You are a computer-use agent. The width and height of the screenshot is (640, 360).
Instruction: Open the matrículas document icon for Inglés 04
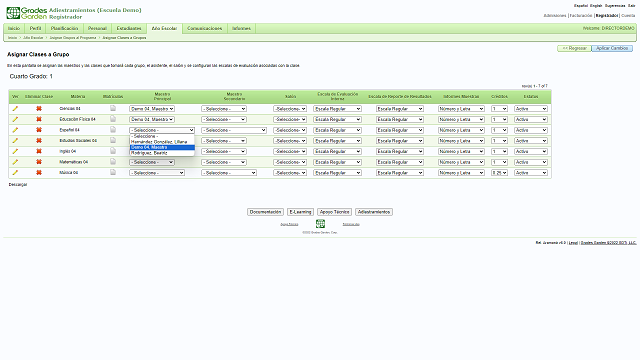113,151
